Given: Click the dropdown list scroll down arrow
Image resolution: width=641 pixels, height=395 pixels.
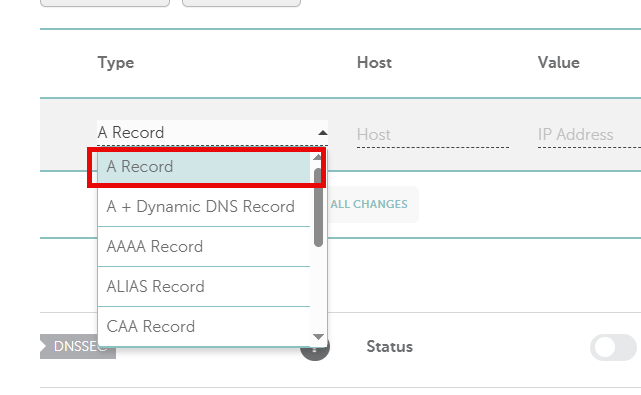Looking at the screenshot, I should point(318,337).
